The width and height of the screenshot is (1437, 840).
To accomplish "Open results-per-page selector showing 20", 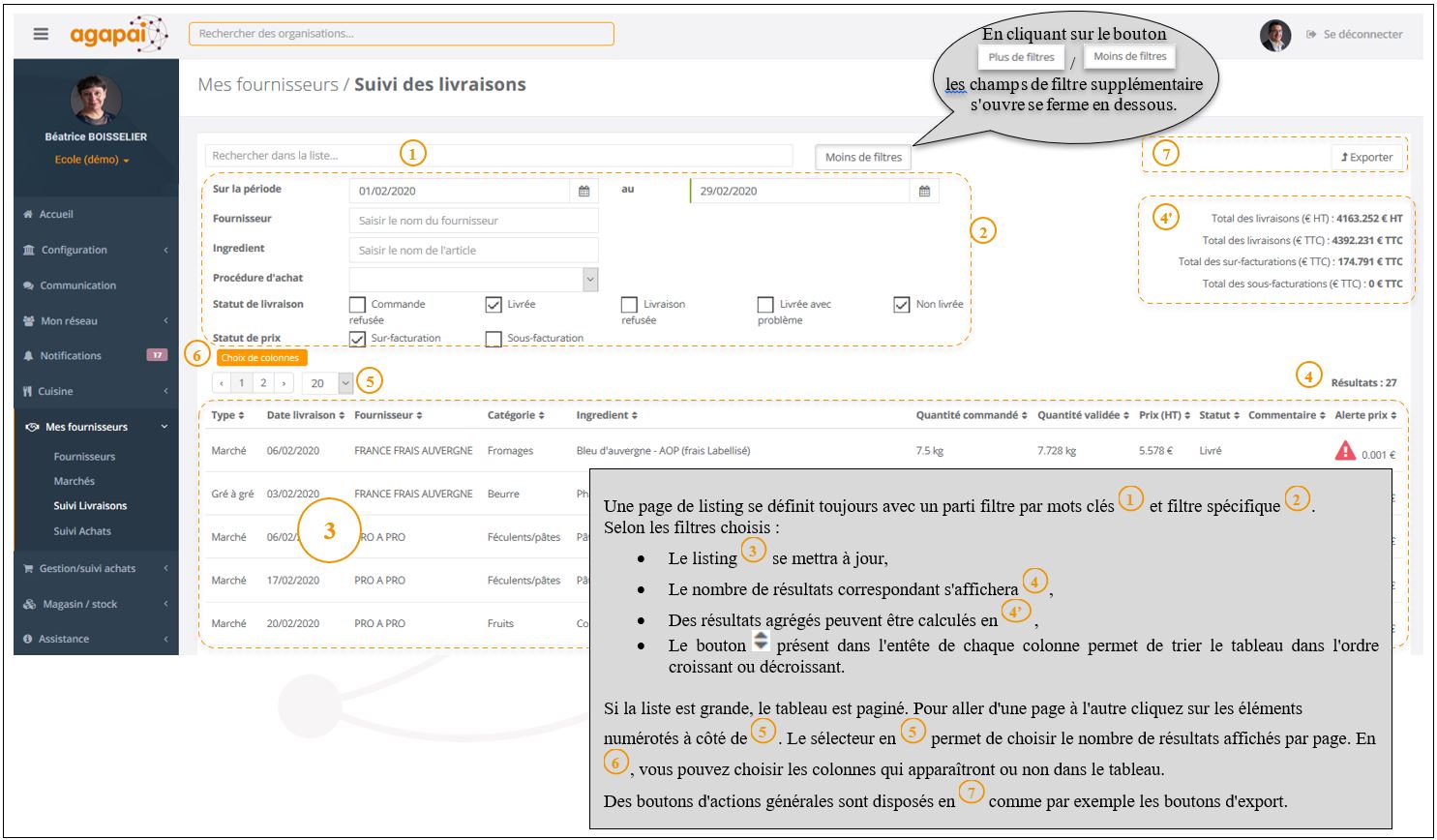I will (329, 383).
